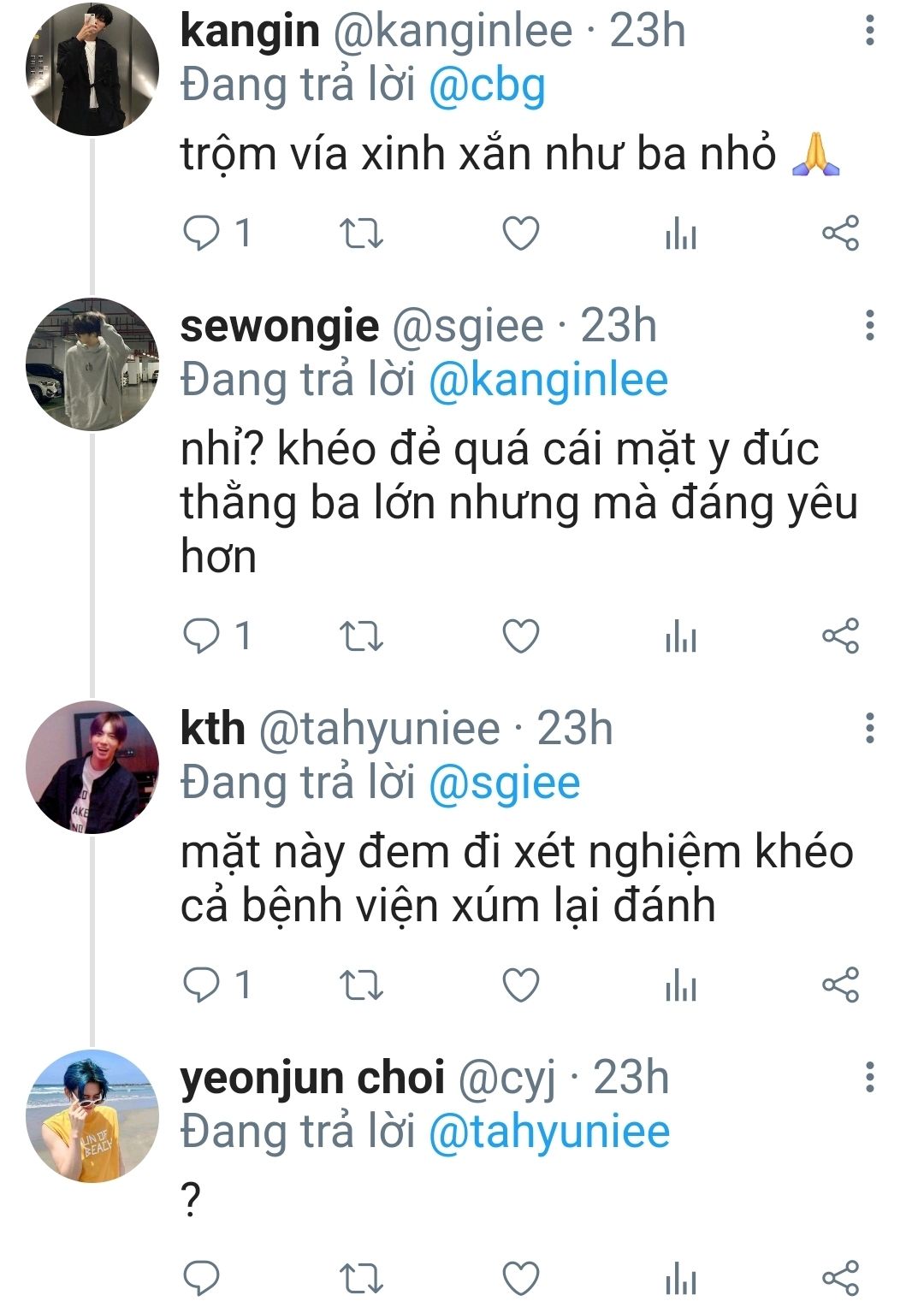The image size is (924, 1307).
Task: Share sewongie's tweet
Action: tap(840, 636)
